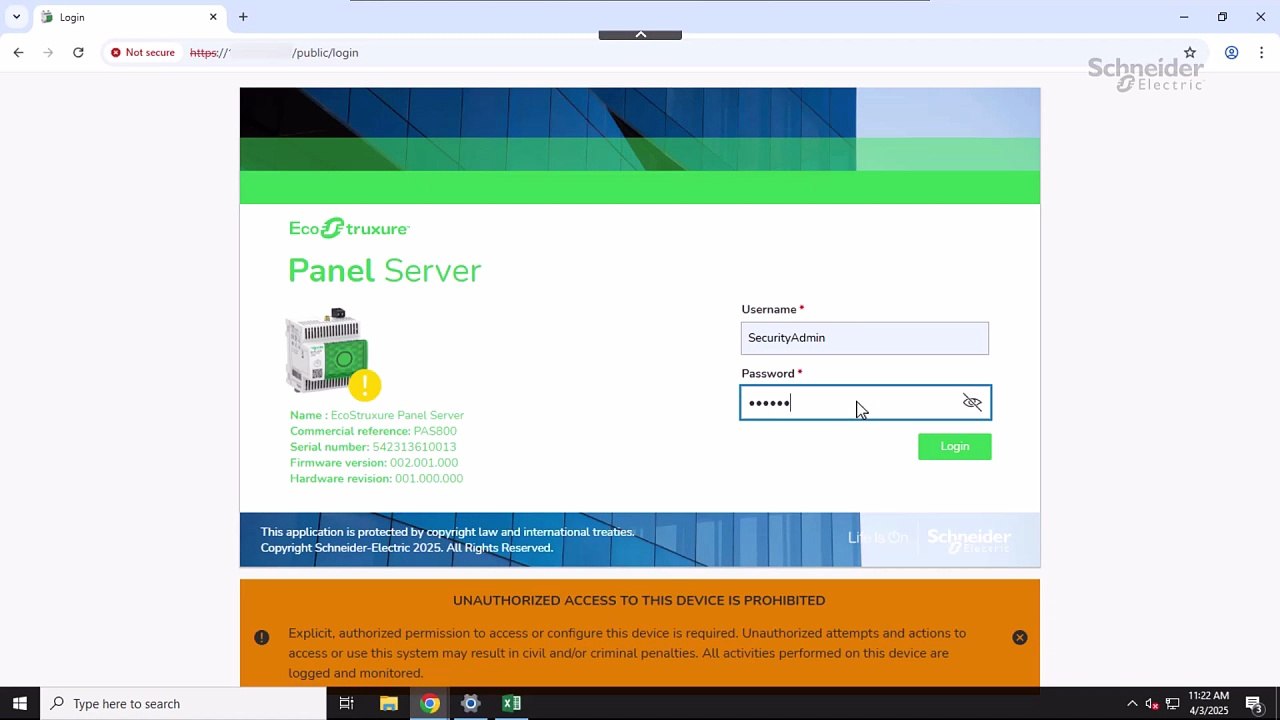Open the Chrome profile icon
This screenshot has height=720, width=1280.
(x=1232, y=52)
